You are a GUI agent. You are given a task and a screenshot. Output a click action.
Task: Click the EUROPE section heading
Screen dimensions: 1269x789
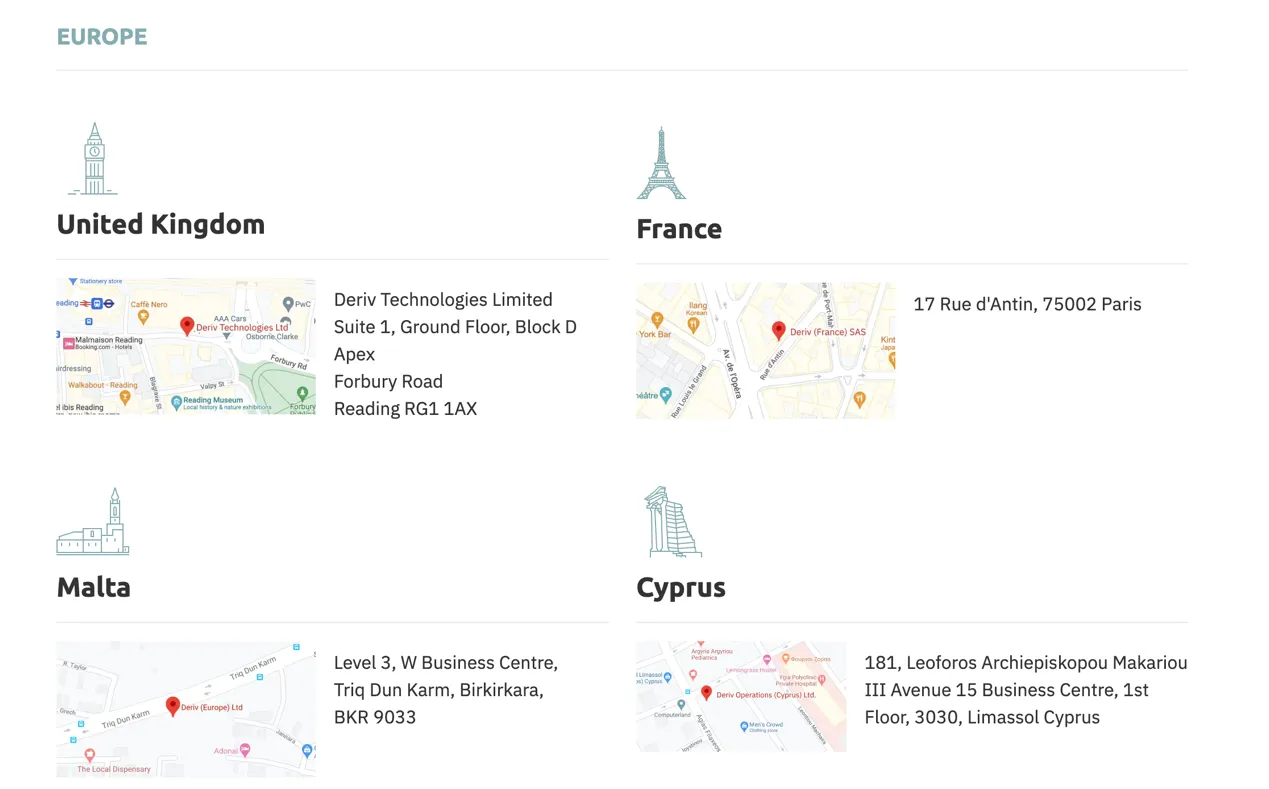tap(102, 37)
